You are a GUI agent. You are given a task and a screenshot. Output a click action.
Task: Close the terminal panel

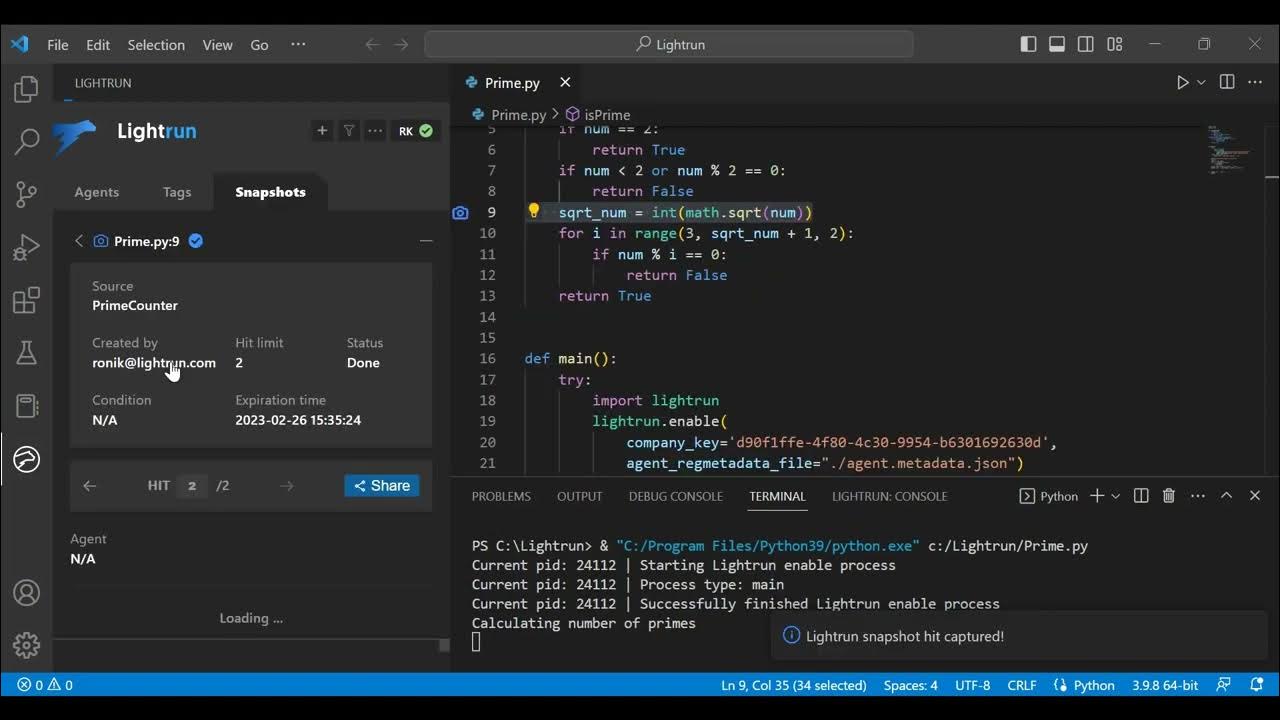[1255, 496]
